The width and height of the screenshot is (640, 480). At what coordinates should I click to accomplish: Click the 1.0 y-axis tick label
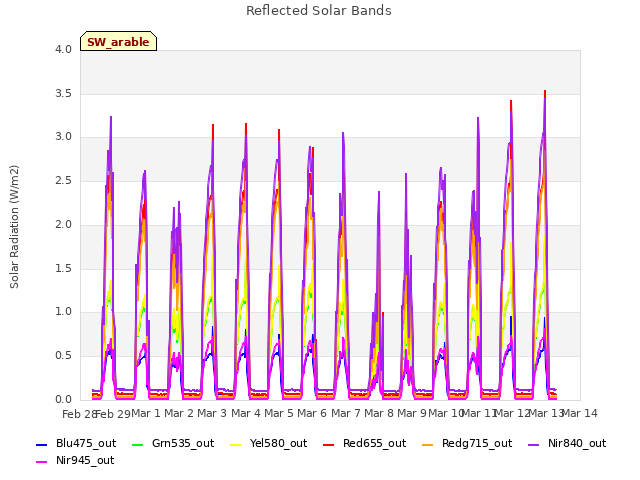tap(63, 312)
